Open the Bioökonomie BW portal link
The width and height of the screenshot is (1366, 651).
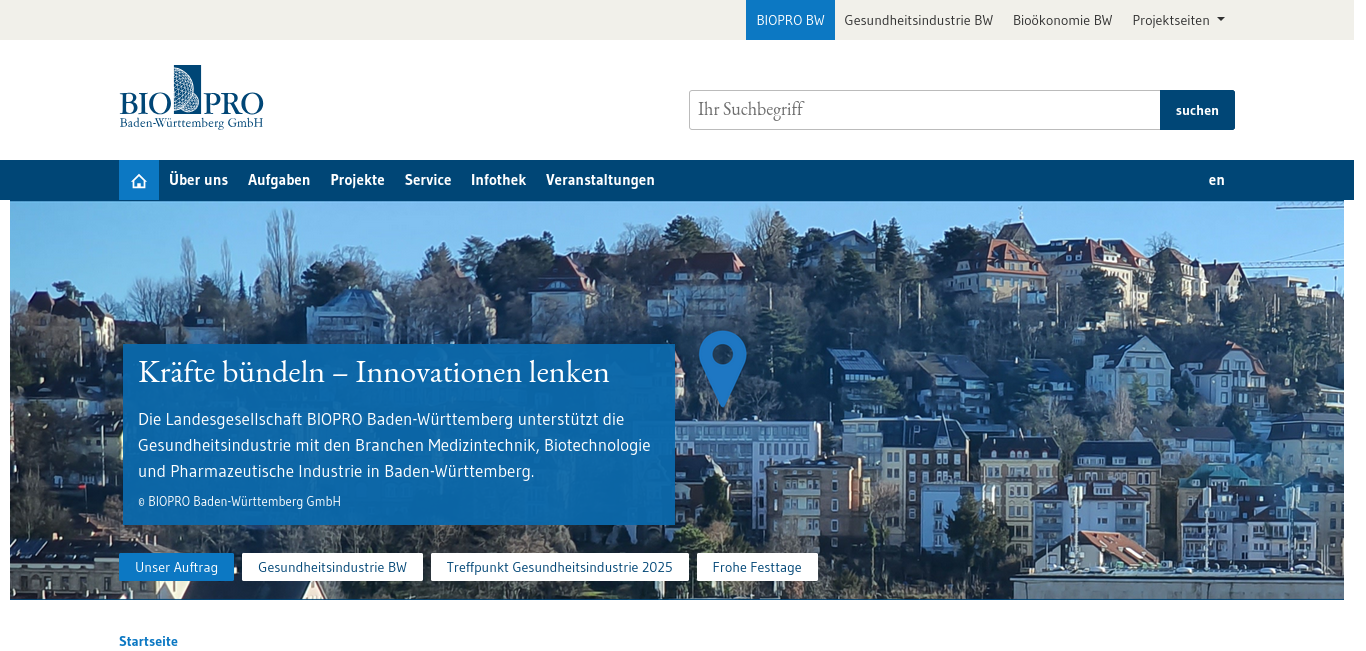pyautogui.click(x=1062, y=20)
